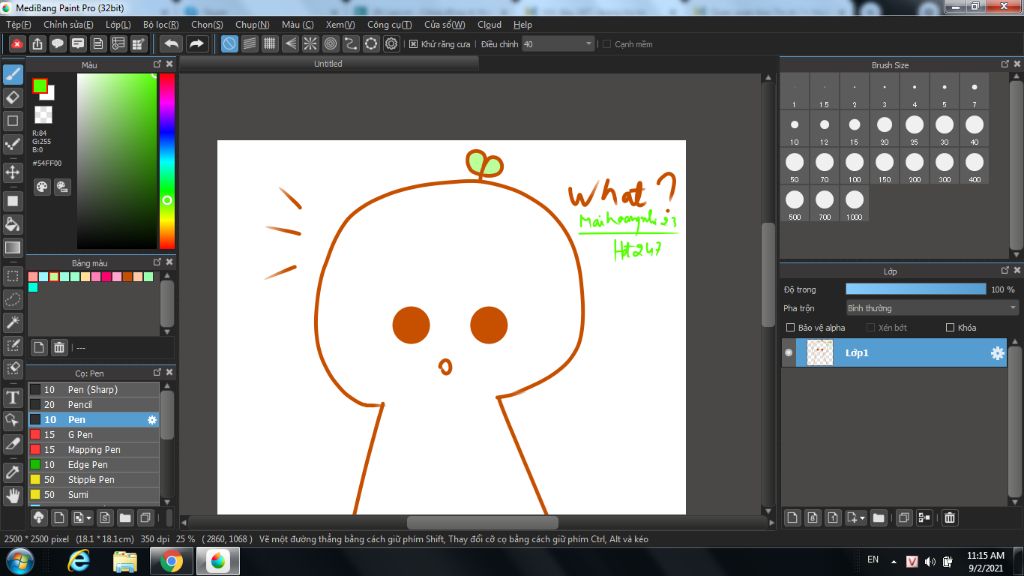The image size is (1024, 576).
Task: Choose brush size 1000 in Brush Size panel
Action: click(854, 204)
